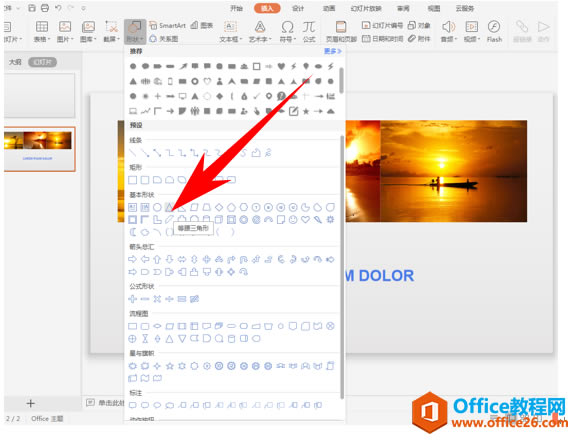This screenshot has height=440, width=575.
Task: Choose the smiley face shape
Action: [293, 220]
